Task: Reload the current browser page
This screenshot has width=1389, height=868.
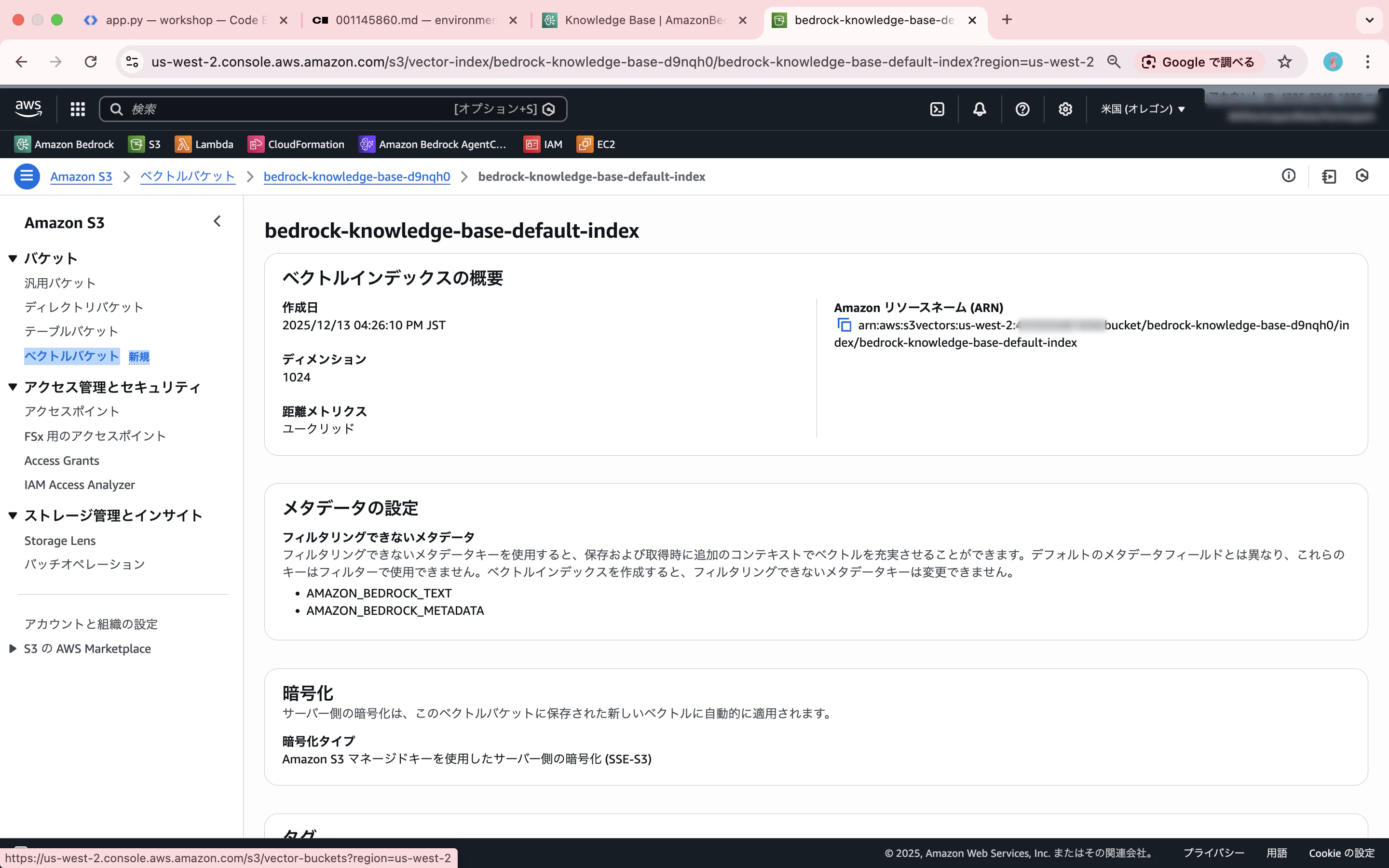Action: pyautogui.click(x=90, y=61)
